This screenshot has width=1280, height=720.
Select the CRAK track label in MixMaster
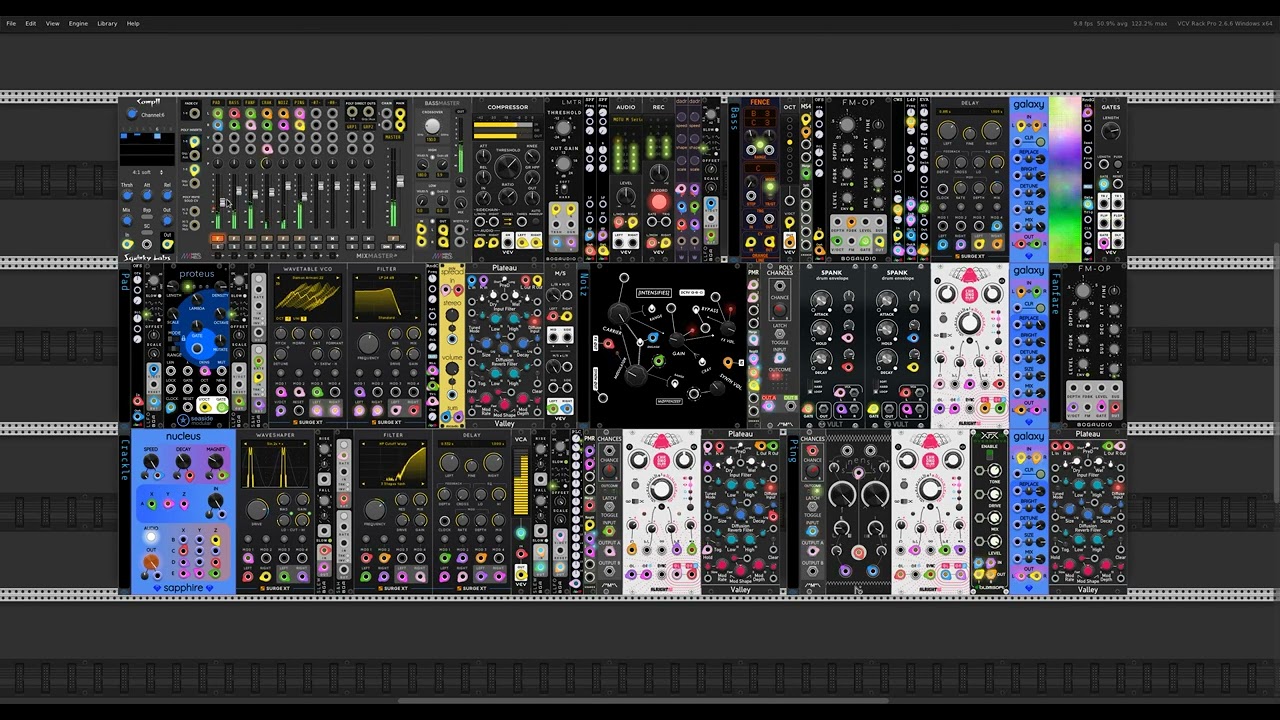point(266,103)
